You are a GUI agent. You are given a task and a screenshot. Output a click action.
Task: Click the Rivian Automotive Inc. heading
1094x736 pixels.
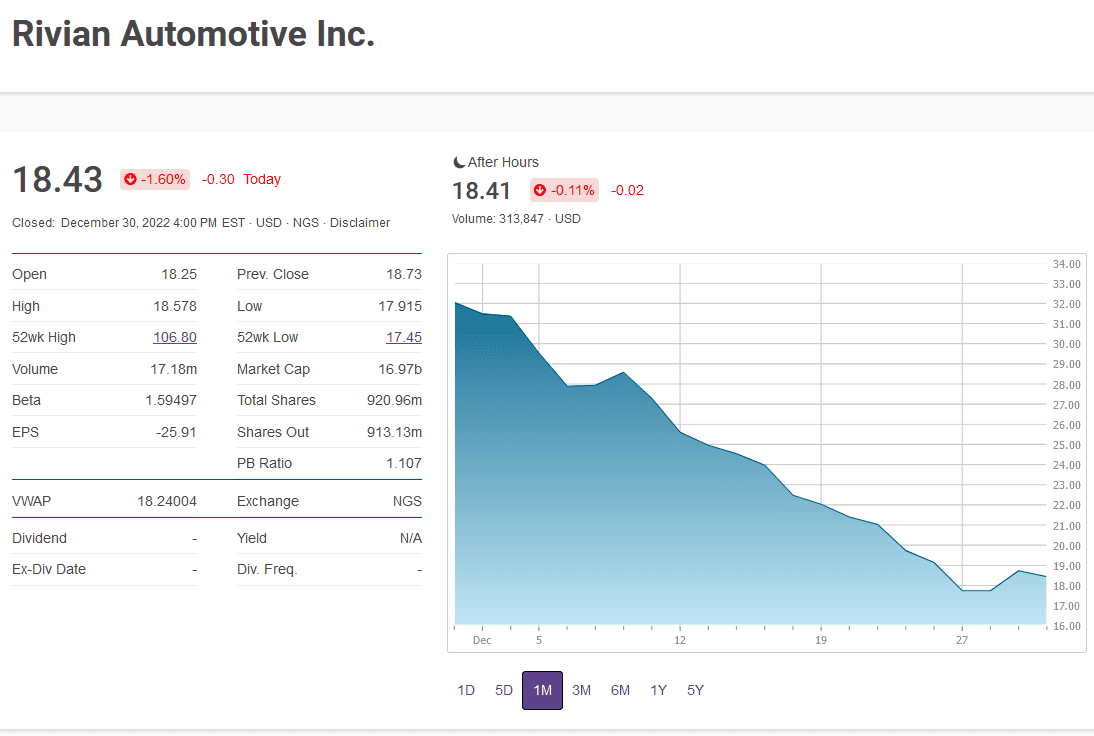click(193, 33)
